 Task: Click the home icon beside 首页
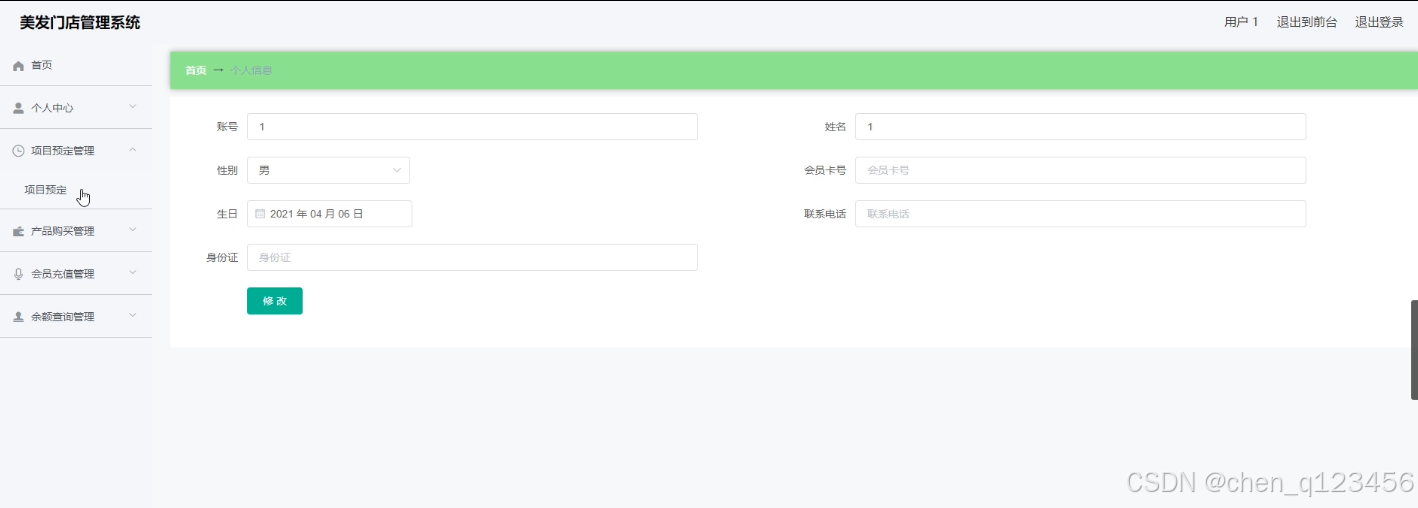(x=18, y=65)
